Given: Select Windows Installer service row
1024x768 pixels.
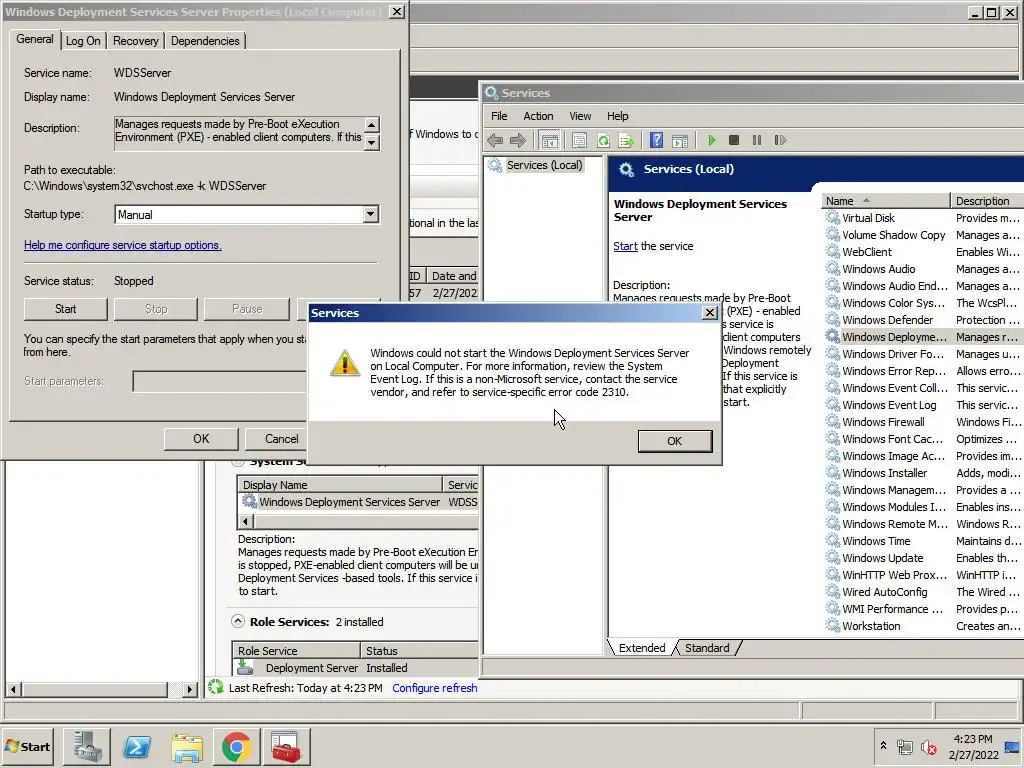Looking at the screenshot, I should click(922, 473).
